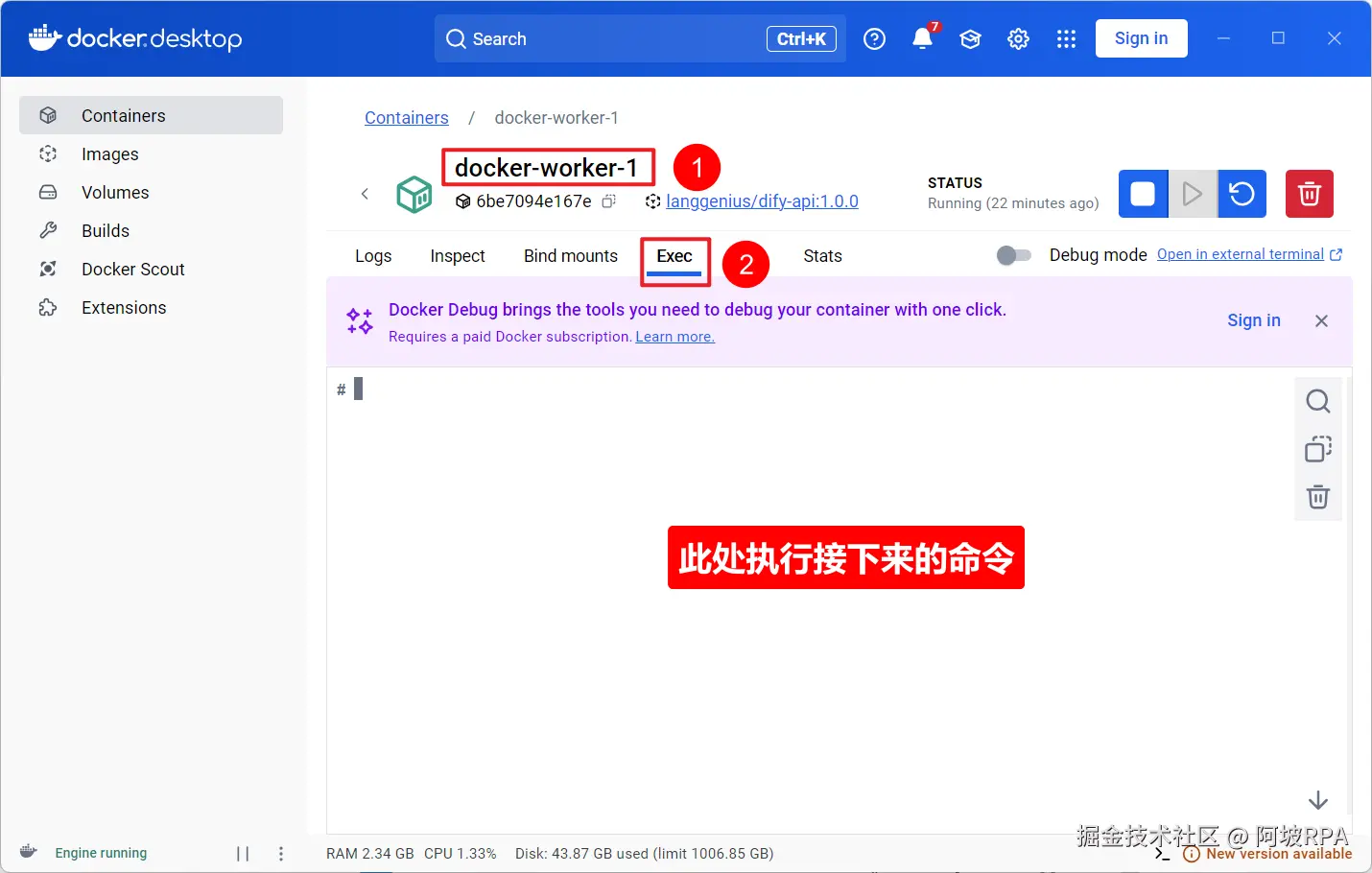Open the Learn more link
Screen dimensions: 1372x873
pyautogui.click(x=675, y=337)
